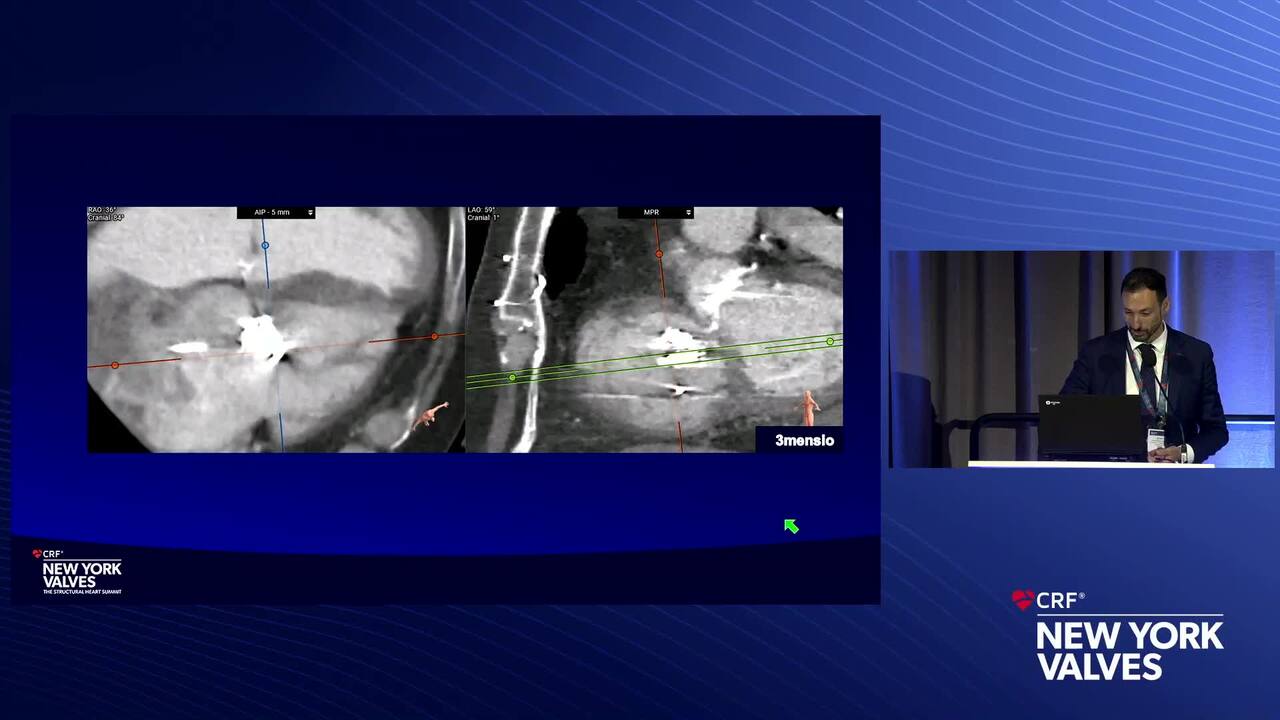Open the MPR view mode dropdown
The width and height of the screenshot is (1280, 720).
pos(655,213)
